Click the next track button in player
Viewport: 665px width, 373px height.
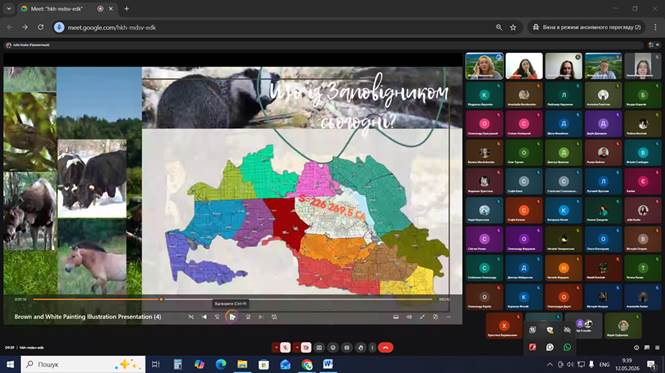(x=261, y=317)
